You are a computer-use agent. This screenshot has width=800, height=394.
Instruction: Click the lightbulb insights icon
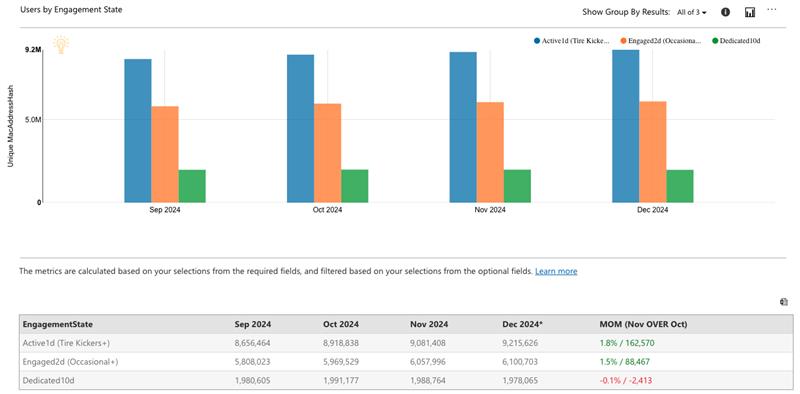[61, 44]
